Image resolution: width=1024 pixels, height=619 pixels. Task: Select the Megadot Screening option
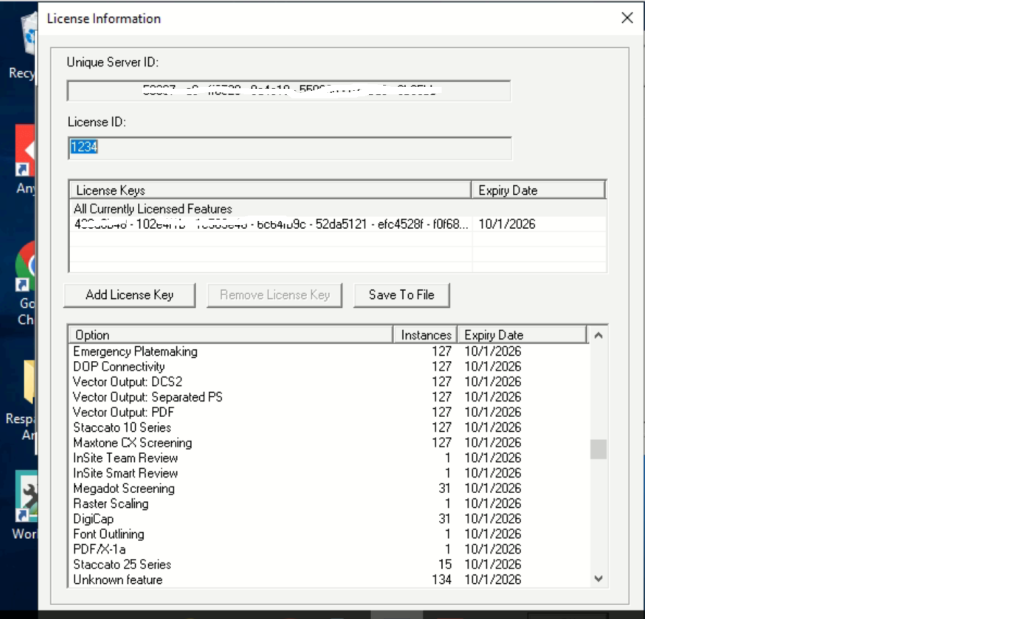coord(124,489)
